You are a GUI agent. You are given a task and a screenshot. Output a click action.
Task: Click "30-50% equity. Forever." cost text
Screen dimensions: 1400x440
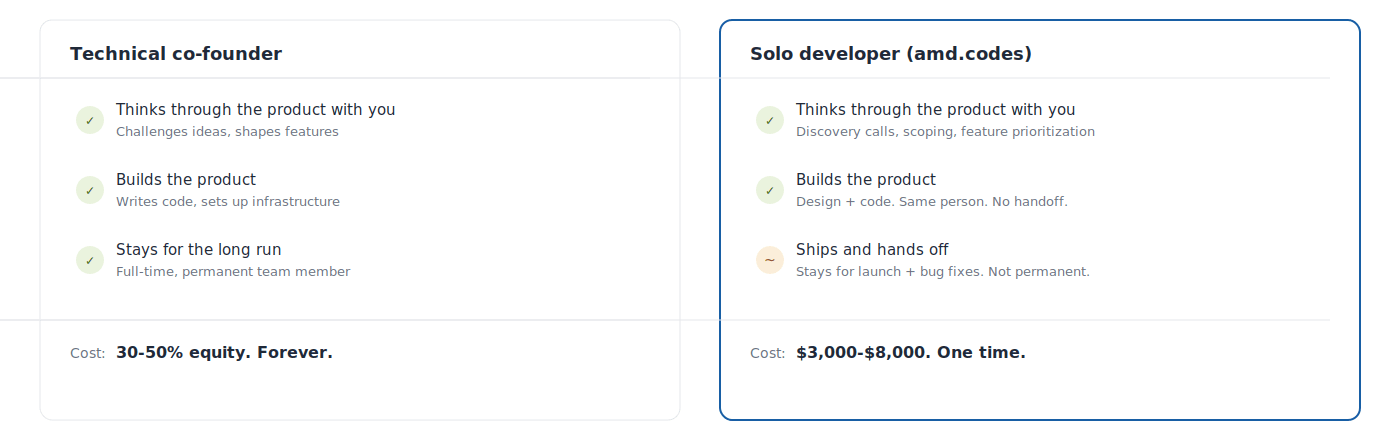pyautogui.click(x=224, y=352)
